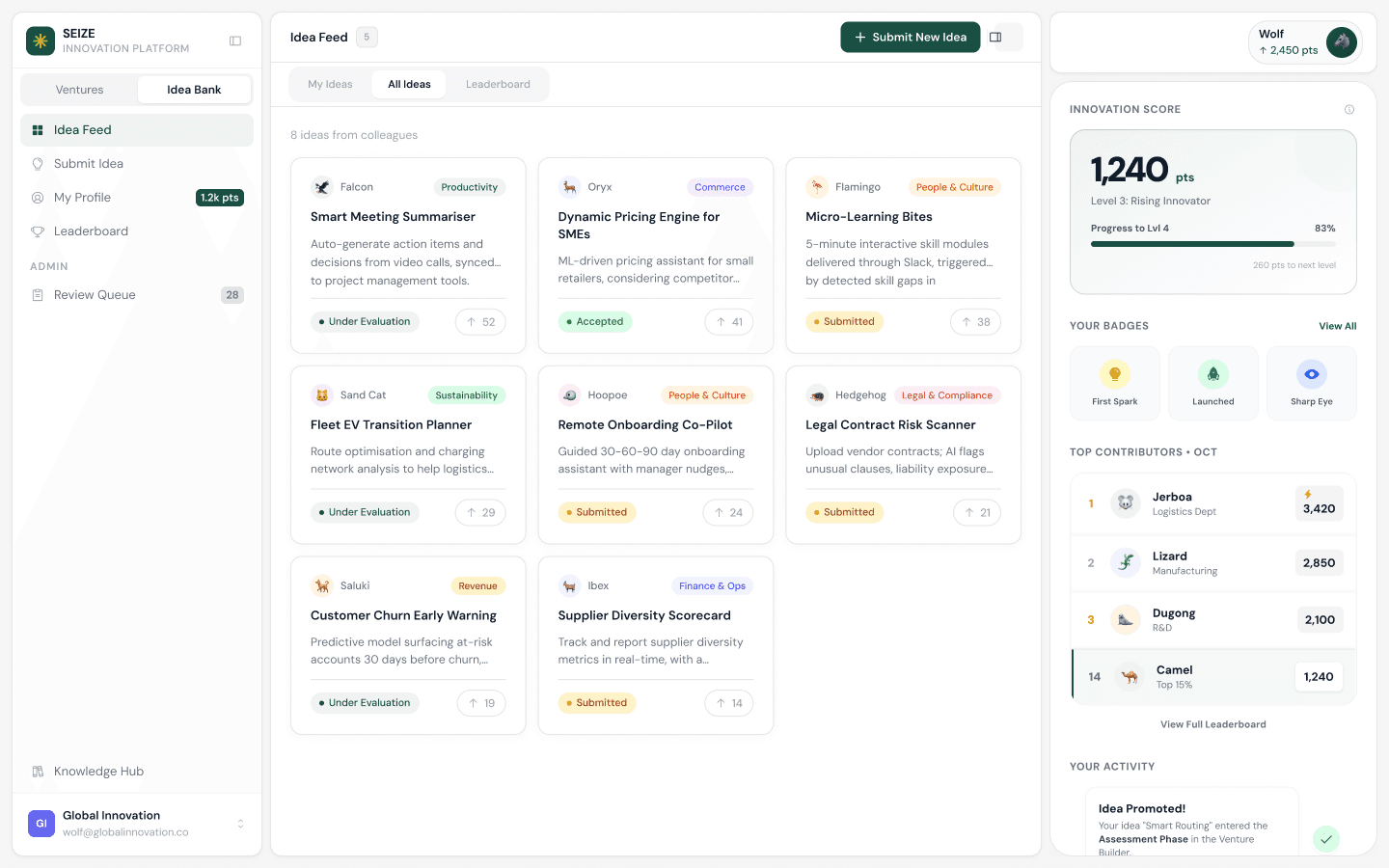1389x868 pixels.
Task: Click Jerboa's avatar in Top Contributors
Action: 1126,503
